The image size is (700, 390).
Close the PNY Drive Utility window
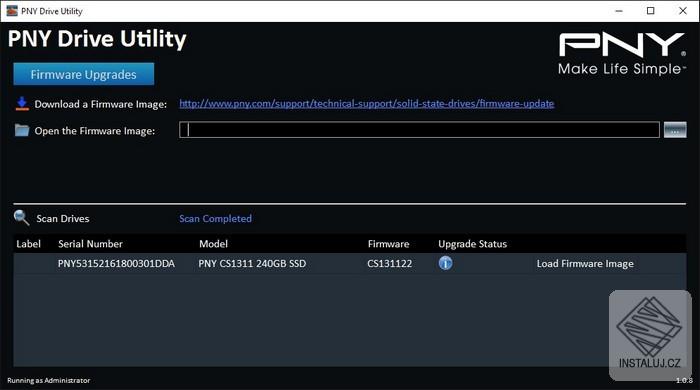tap(683, 11)
